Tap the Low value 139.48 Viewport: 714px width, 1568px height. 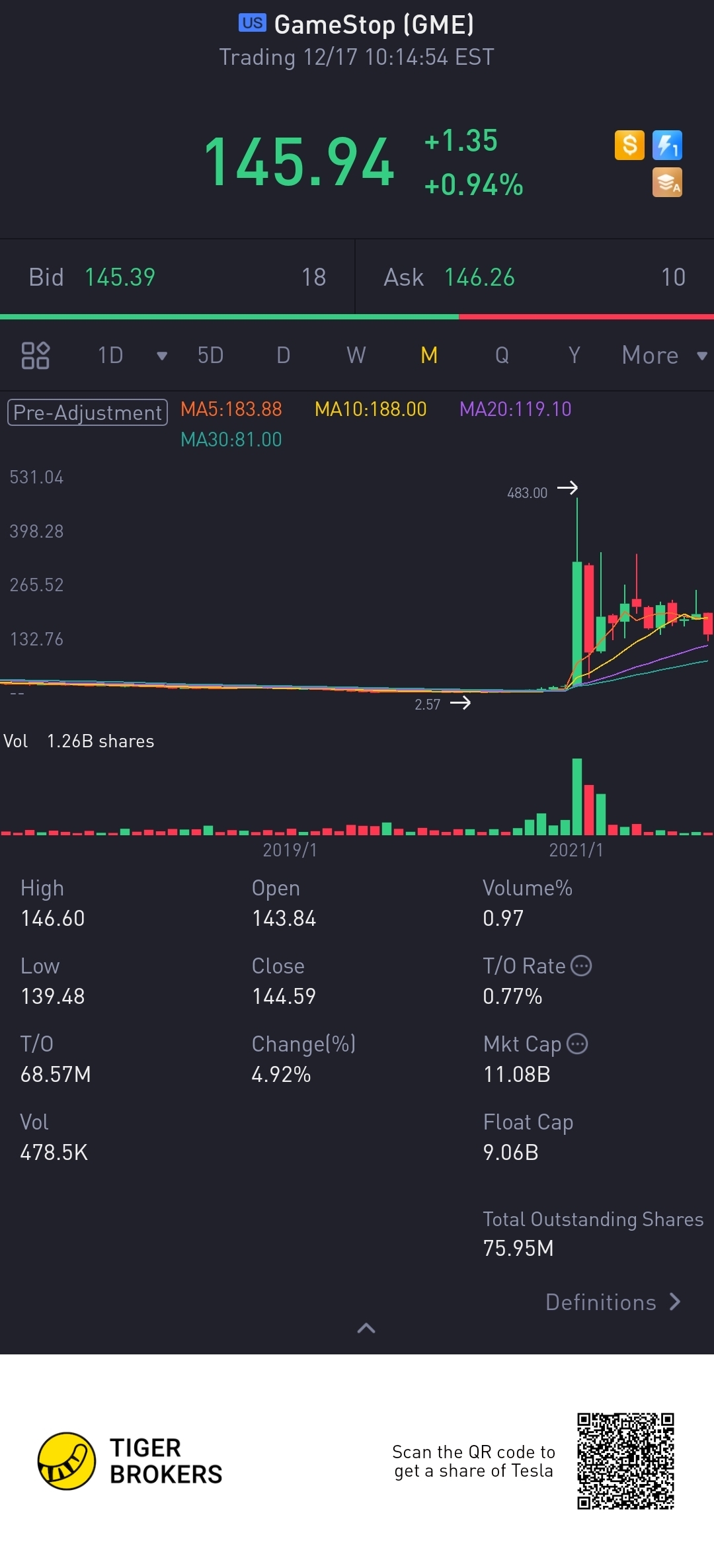(53, 997)
